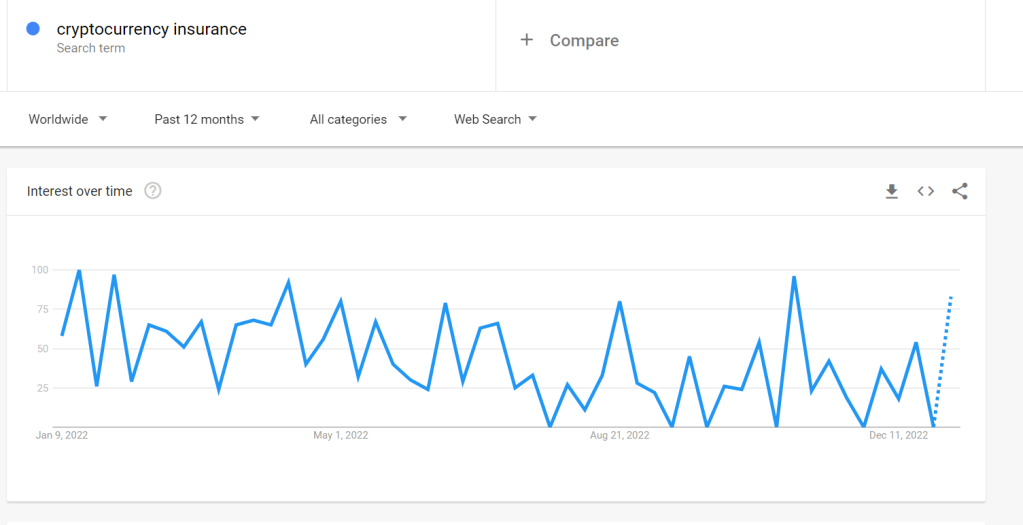Open the Worldwide region dropdown
This screenshot has width=1023, height=525.
(x=68, y=119)
